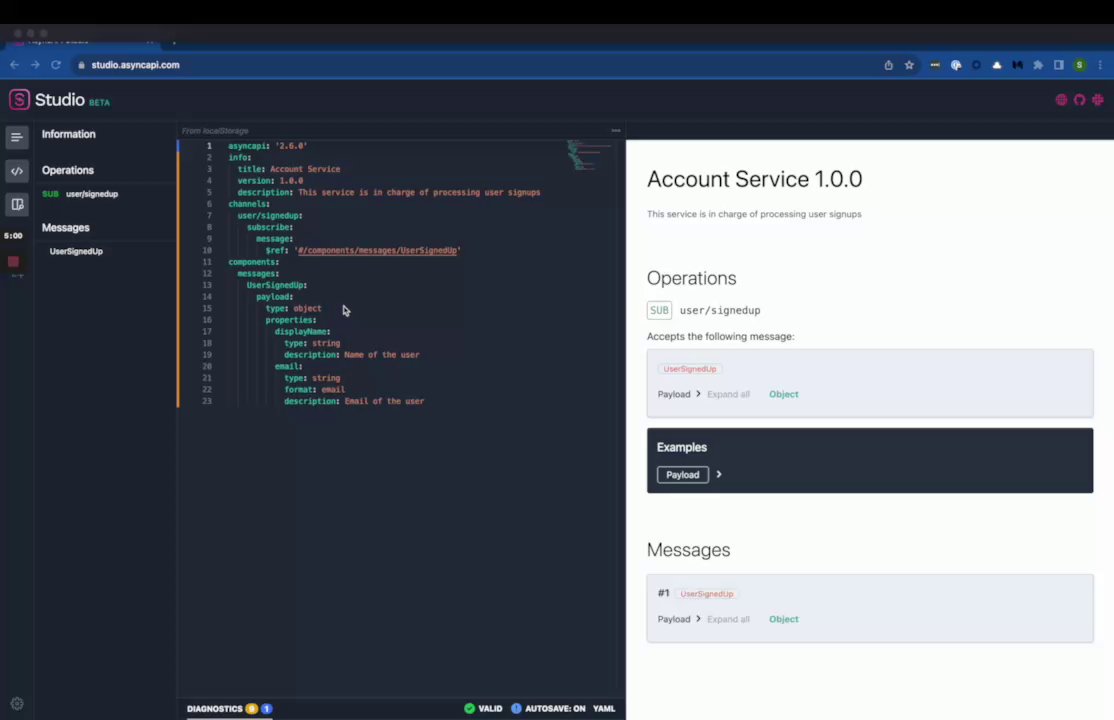Screen dimensions: 1114x720
Task: Reload the browser page
Action: pyautogui.click(x=55, y=65)
